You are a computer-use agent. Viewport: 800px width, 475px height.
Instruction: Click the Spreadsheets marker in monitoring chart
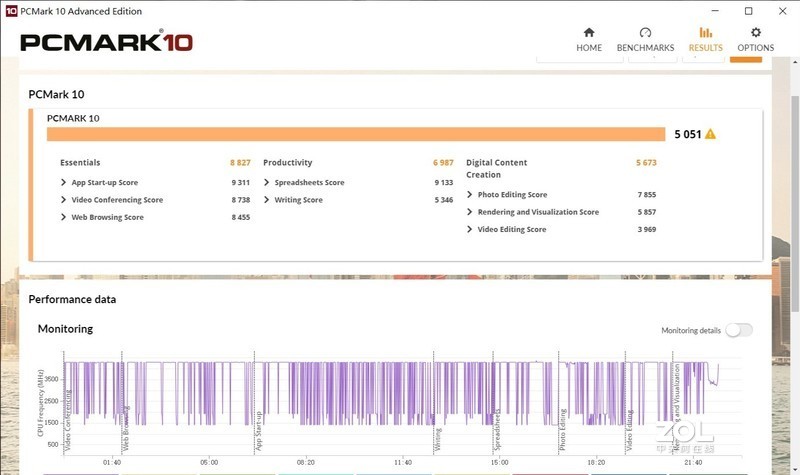497,431
